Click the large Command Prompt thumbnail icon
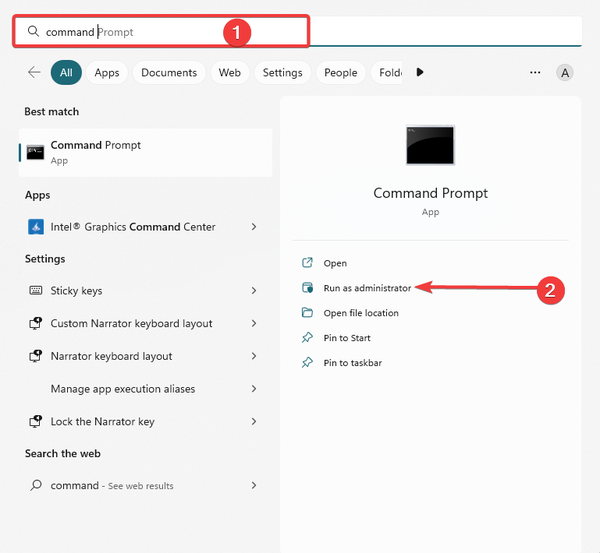The height and width of the screenshot is (553, 600). pos(430,145)
